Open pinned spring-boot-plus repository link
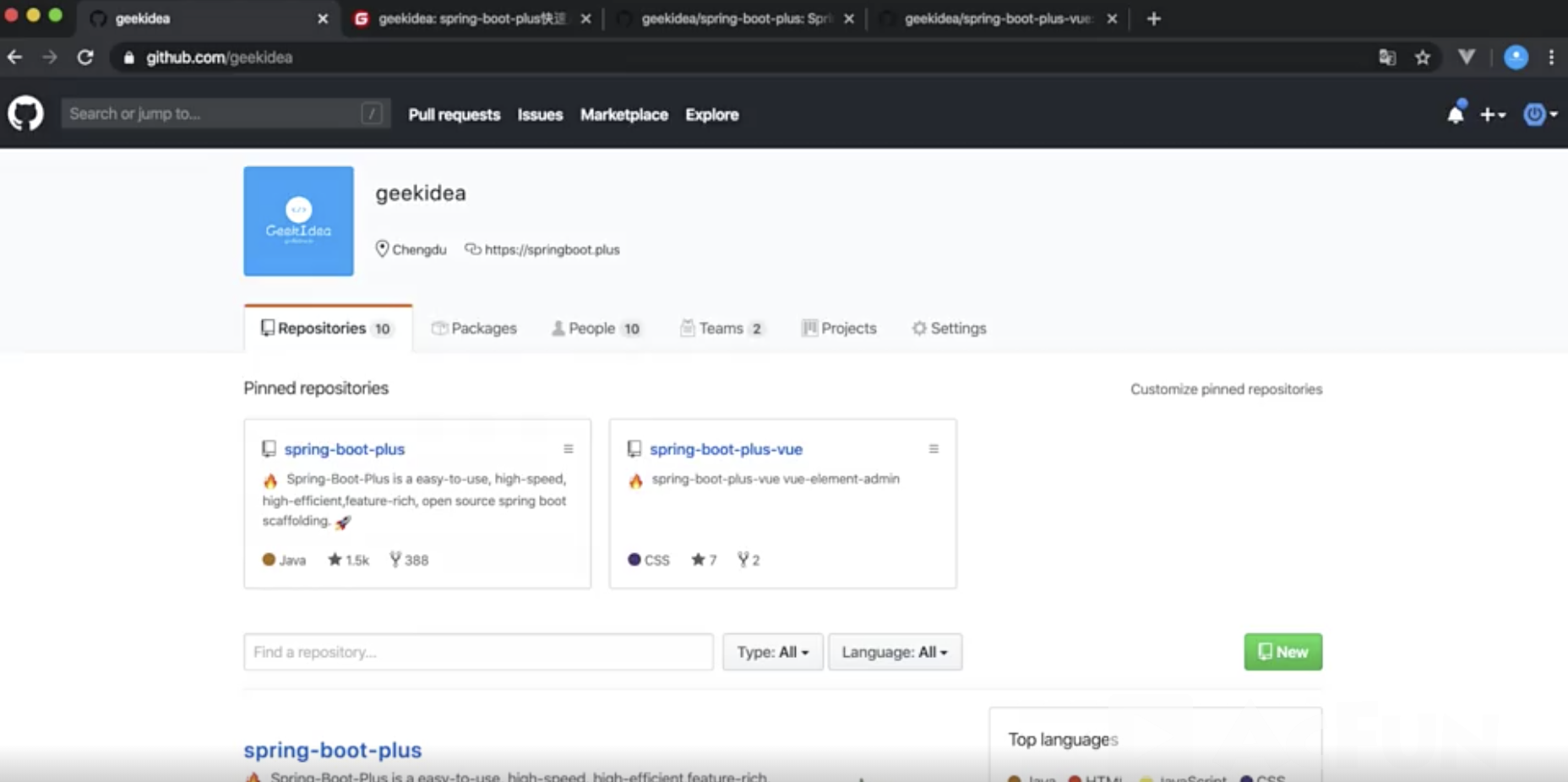 (x=344, y=449)
